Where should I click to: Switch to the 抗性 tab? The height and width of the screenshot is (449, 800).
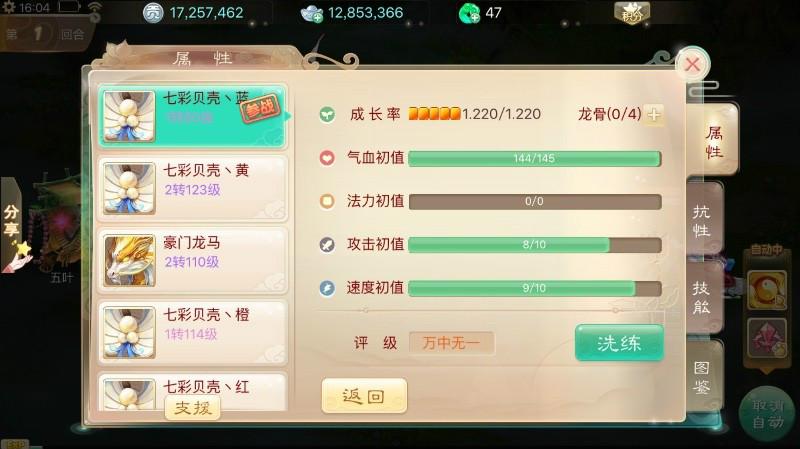704,221
